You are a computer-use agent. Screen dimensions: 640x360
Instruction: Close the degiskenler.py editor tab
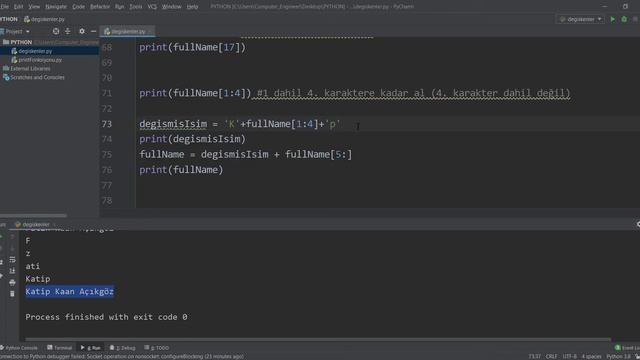tap(150, 31)
